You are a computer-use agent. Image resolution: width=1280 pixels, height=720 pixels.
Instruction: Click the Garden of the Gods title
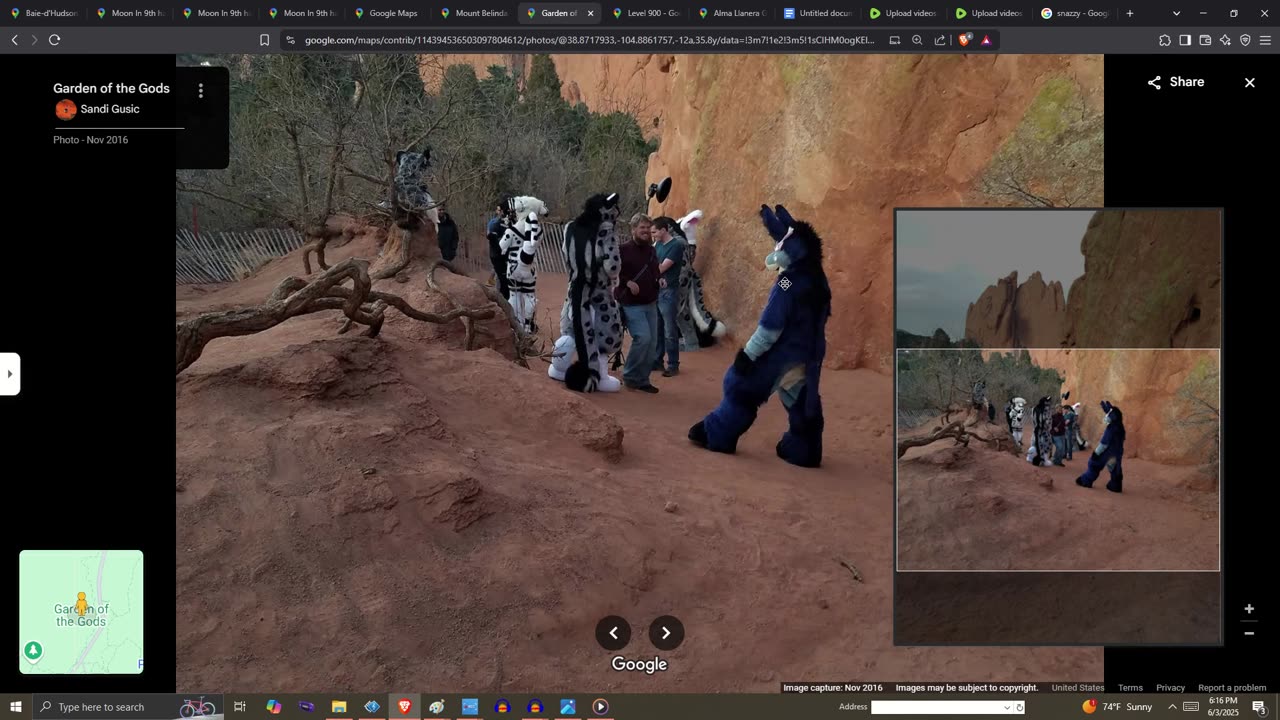coord(111,88)
